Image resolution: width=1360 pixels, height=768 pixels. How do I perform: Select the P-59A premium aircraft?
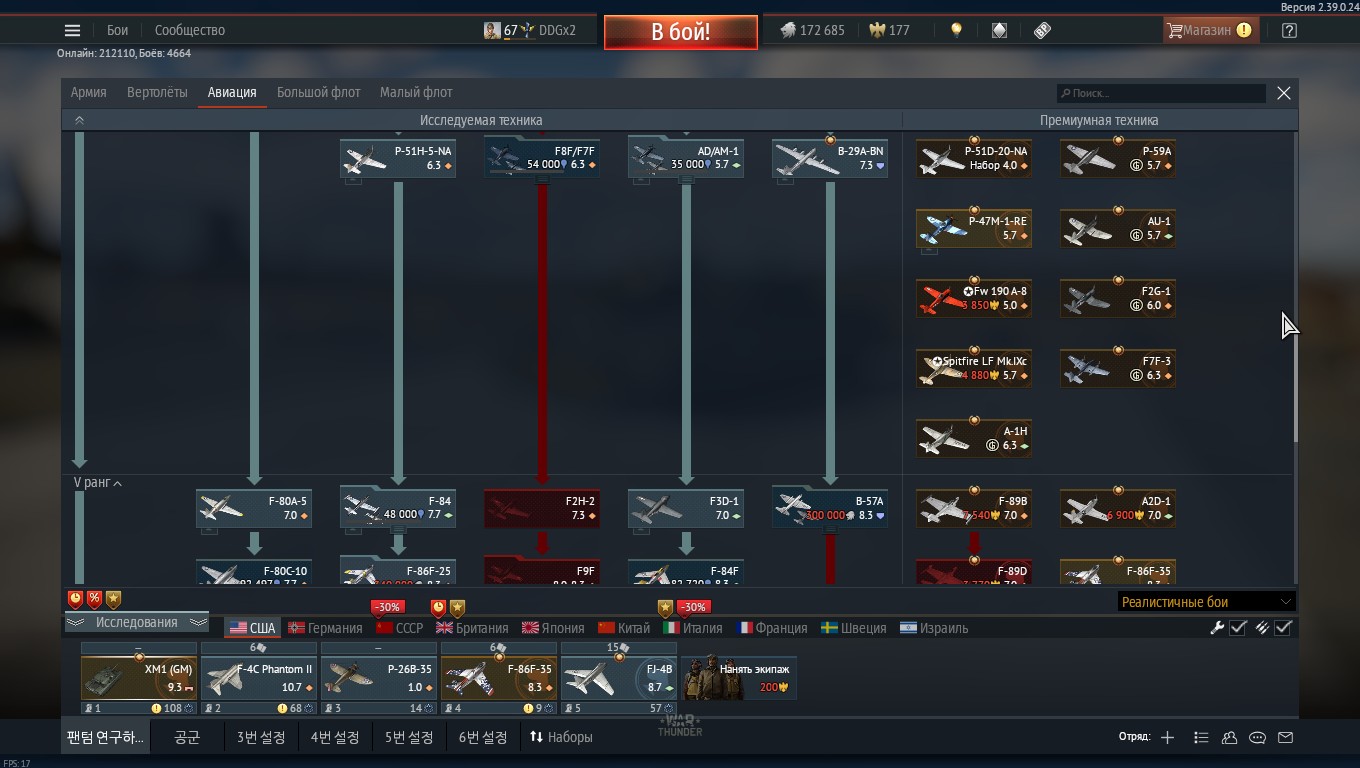click(x=1118, y=158)
